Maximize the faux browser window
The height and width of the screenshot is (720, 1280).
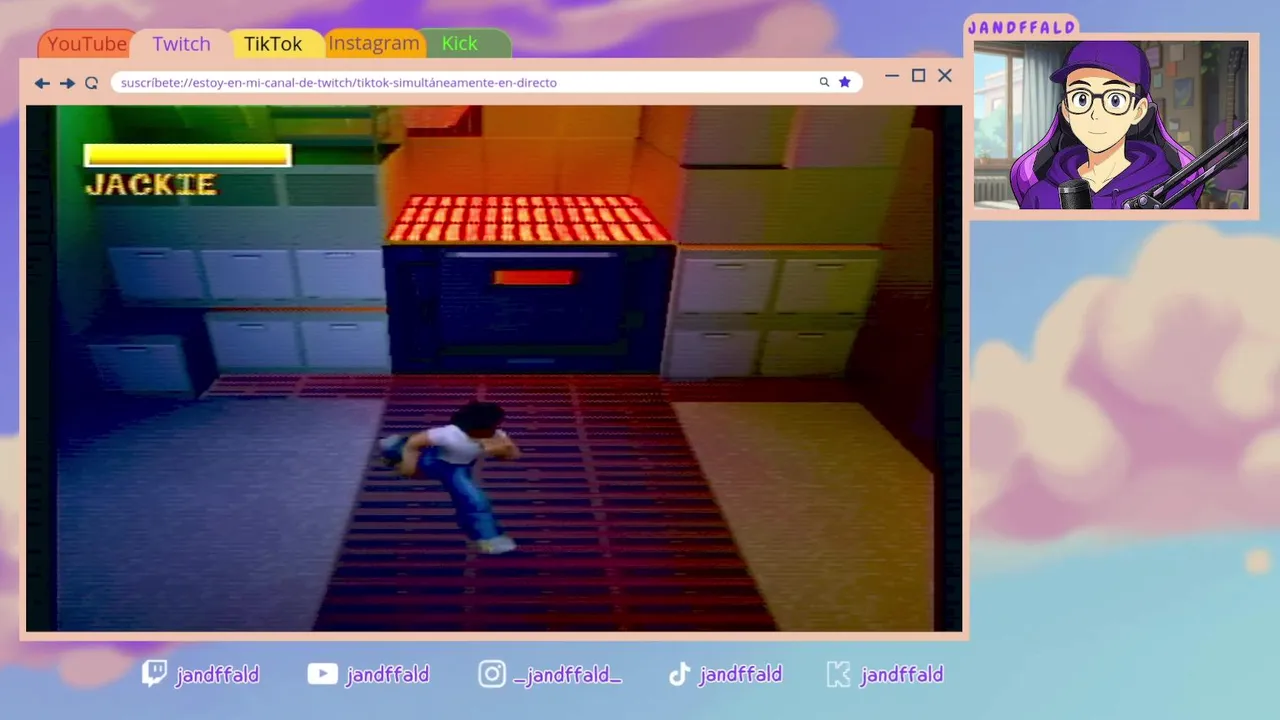tap(918, 76)
